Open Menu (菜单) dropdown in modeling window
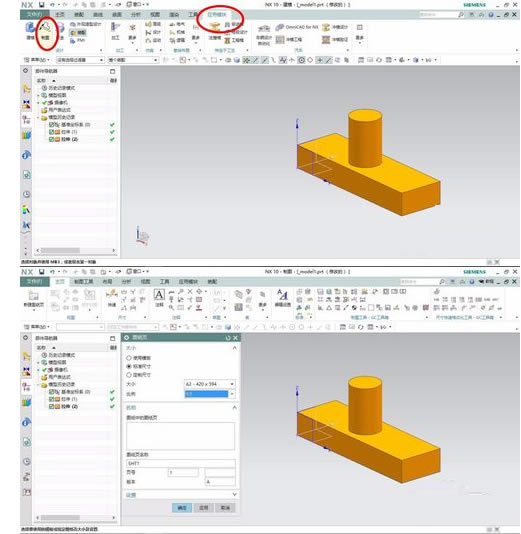Screen dimensions: 521x534 point(37,60)
